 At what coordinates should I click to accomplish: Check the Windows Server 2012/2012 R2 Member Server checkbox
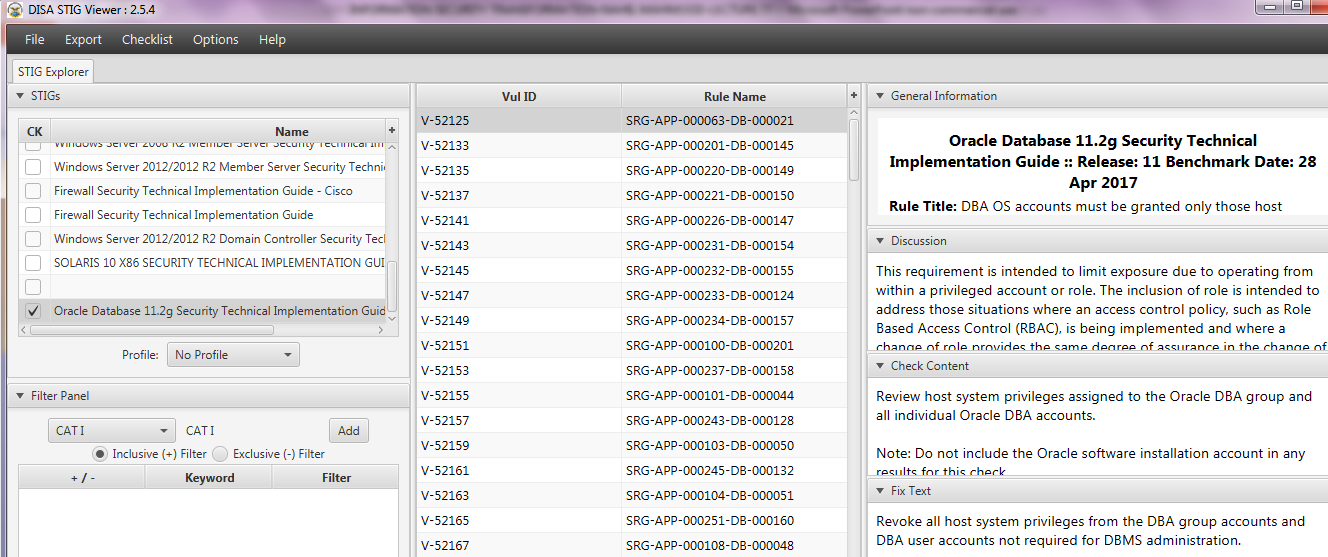tap(33, 167)
